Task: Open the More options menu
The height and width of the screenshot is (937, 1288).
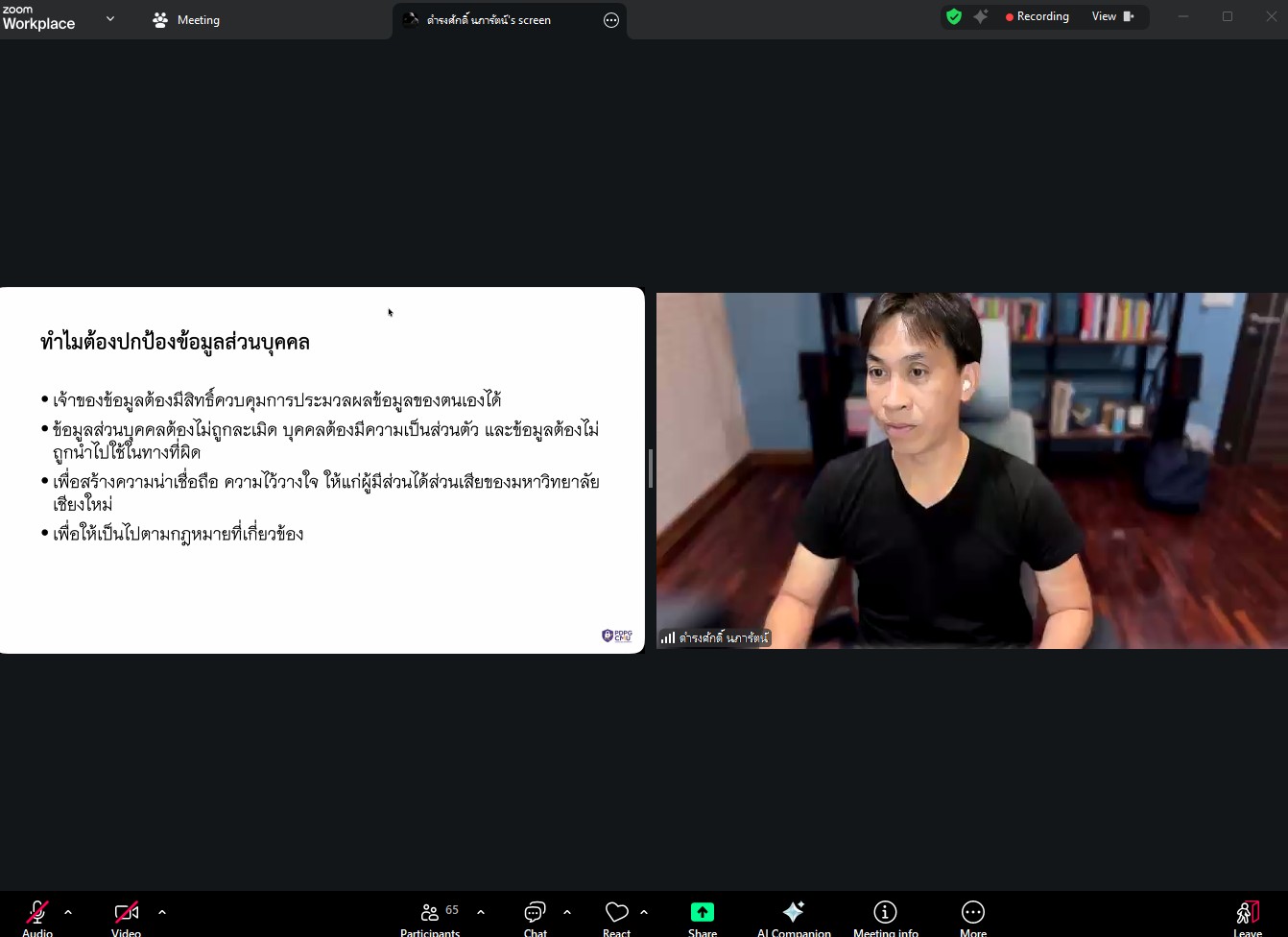Action: tap(972, 914)
